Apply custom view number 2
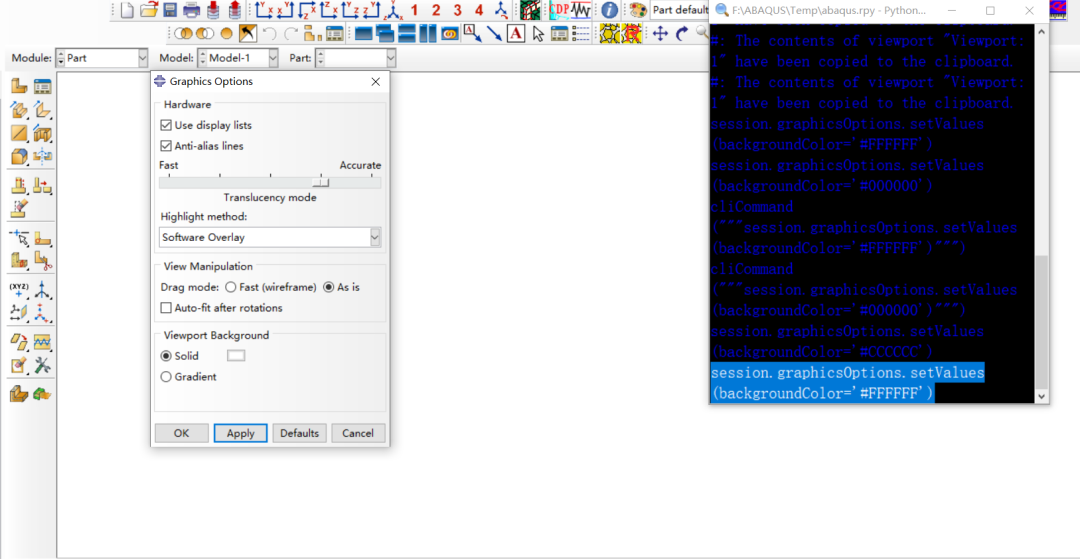This screenshot has height=559, width=1080. click(x=436, y=10)
